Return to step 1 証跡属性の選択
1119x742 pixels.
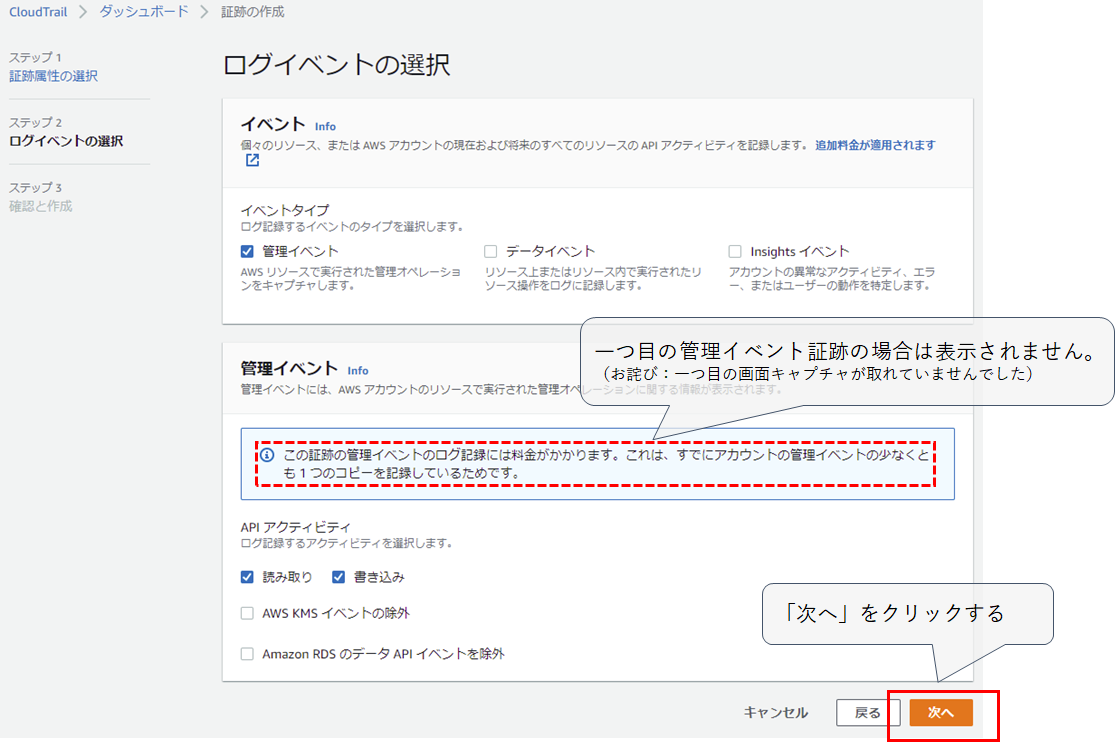pyautogui.click(x=53, y=76)
